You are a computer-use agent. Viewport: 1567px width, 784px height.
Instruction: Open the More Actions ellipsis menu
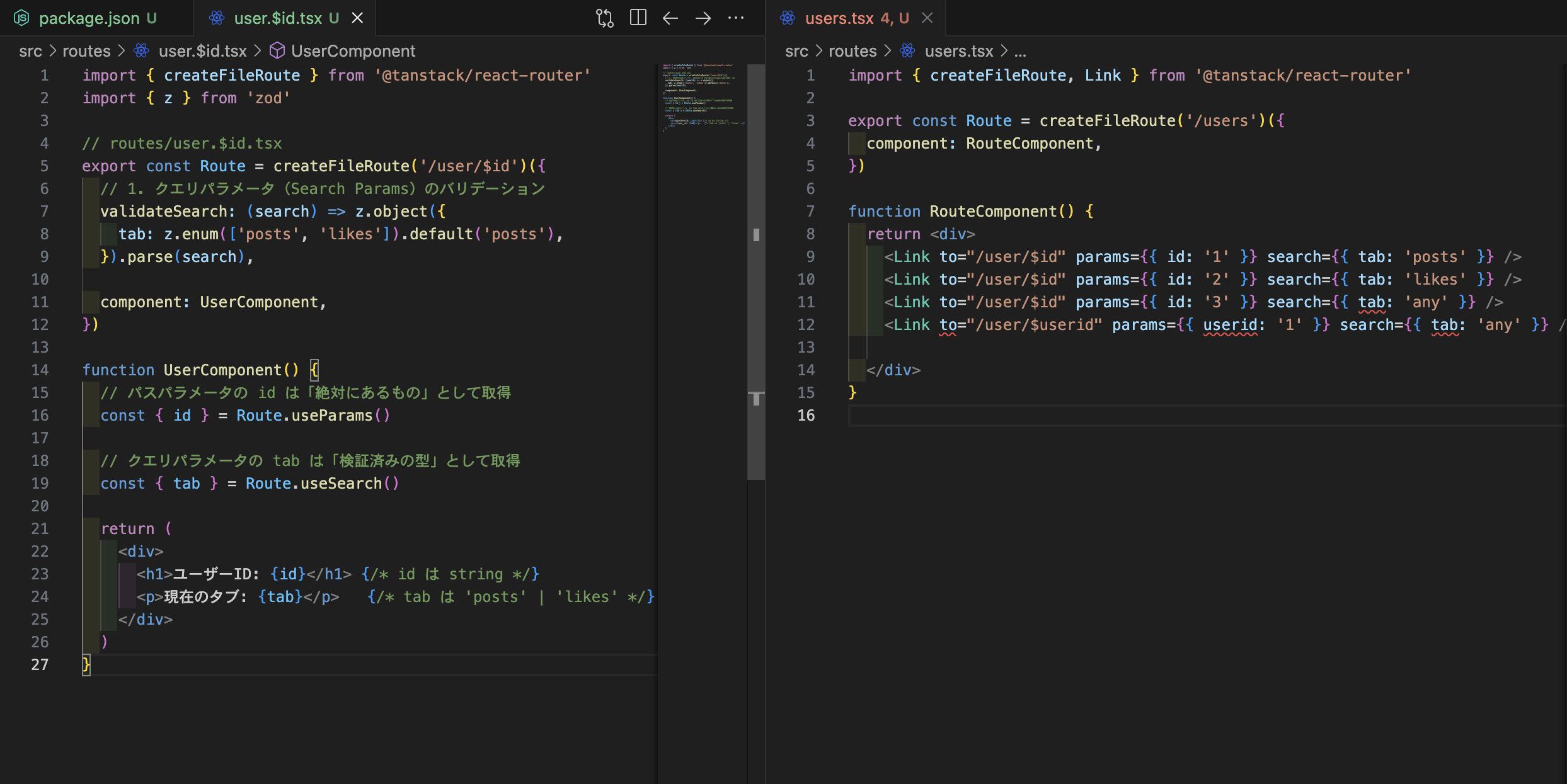pos(736,18)
